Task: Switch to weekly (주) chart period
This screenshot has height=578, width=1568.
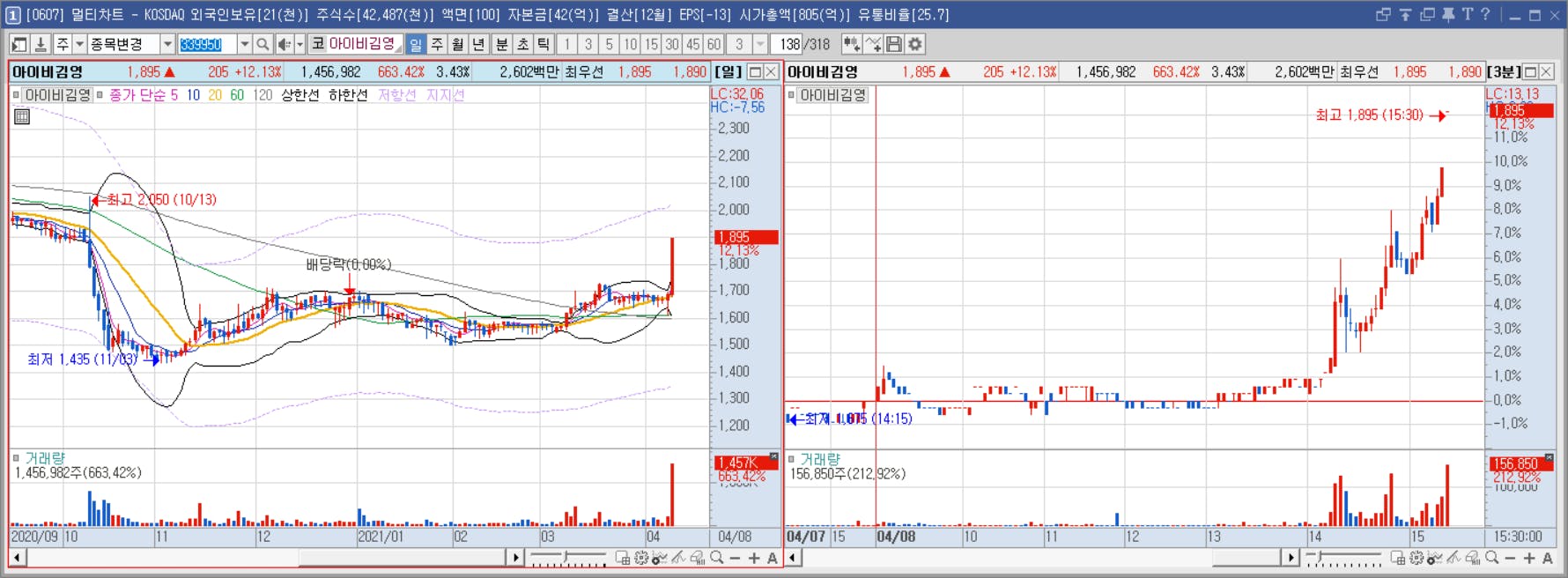Action: tap(437, 44)
